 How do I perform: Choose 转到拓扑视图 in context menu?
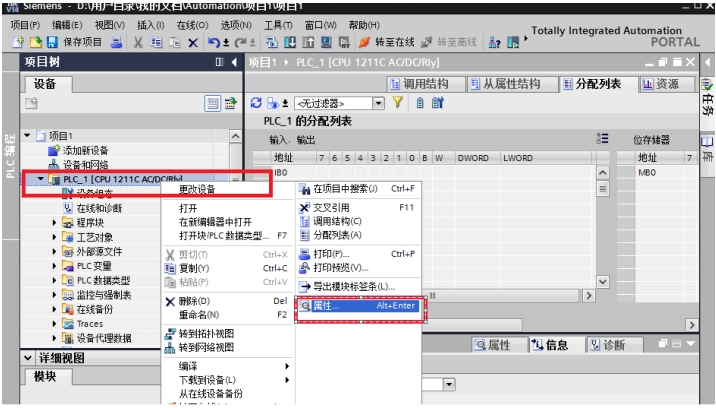coord(227,334)
